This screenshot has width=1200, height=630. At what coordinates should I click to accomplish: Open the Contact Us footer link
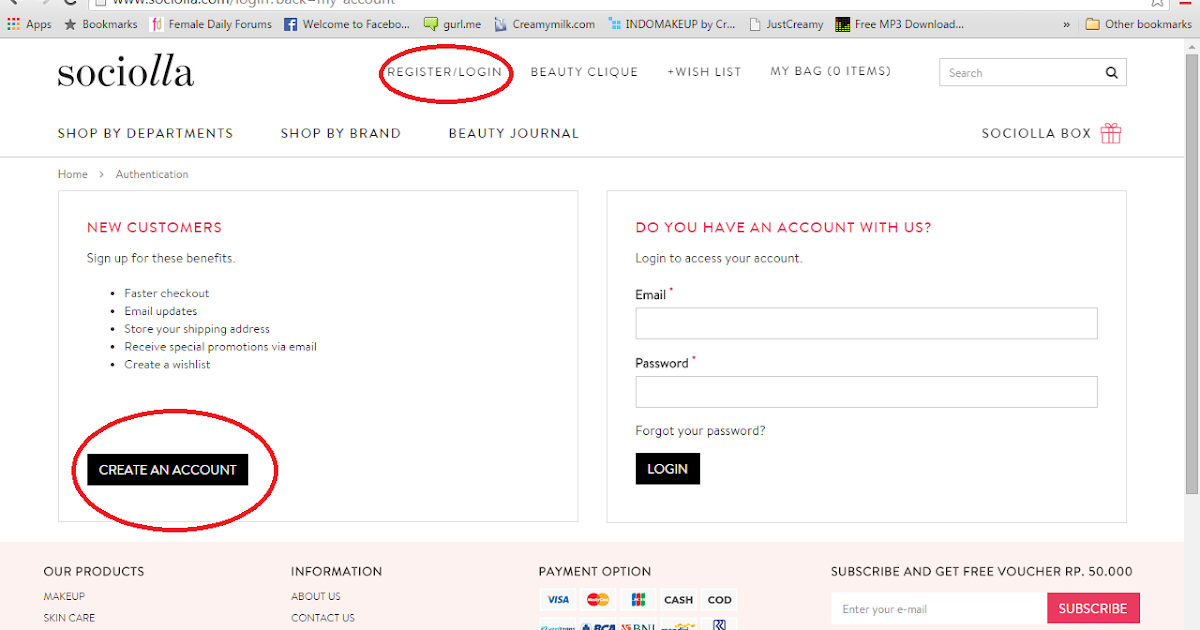(x=323, y=618)
